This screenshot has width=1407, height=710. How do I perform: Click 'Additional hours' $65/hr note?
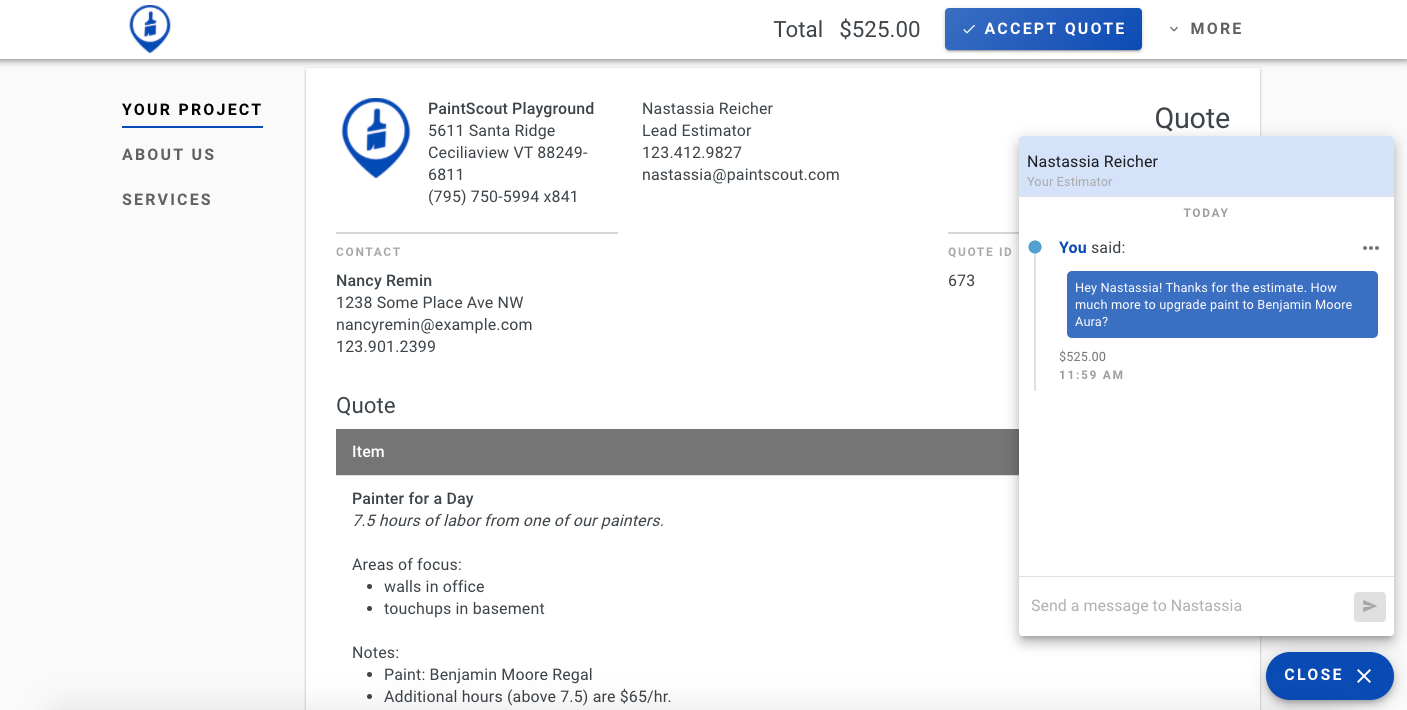(528, 697)
